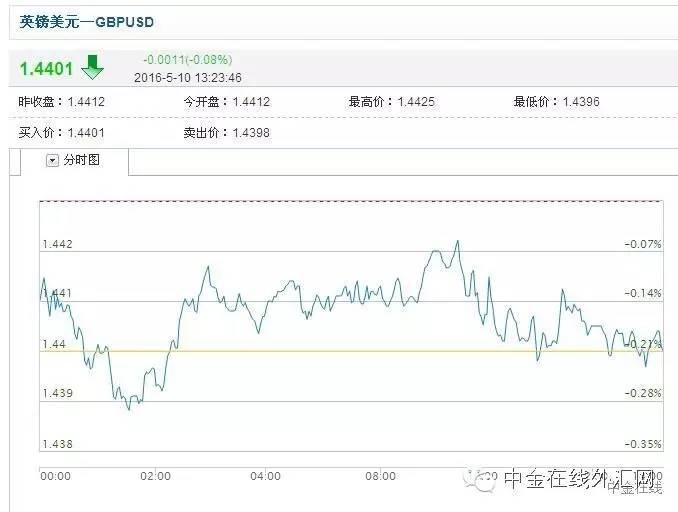Click the -0.35% percentage axis label
This screenshot has height=512, width=678.
click(x=642, y=444)
